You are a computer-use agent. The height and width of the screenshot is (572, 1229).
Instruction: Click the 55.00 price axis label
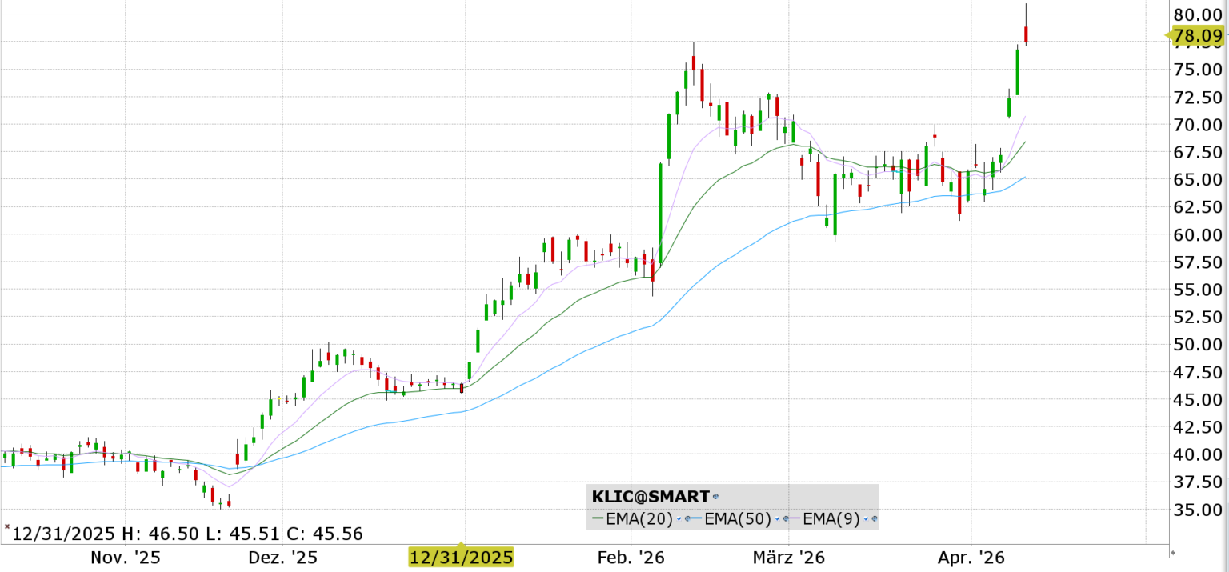[x=1198, y=290]
